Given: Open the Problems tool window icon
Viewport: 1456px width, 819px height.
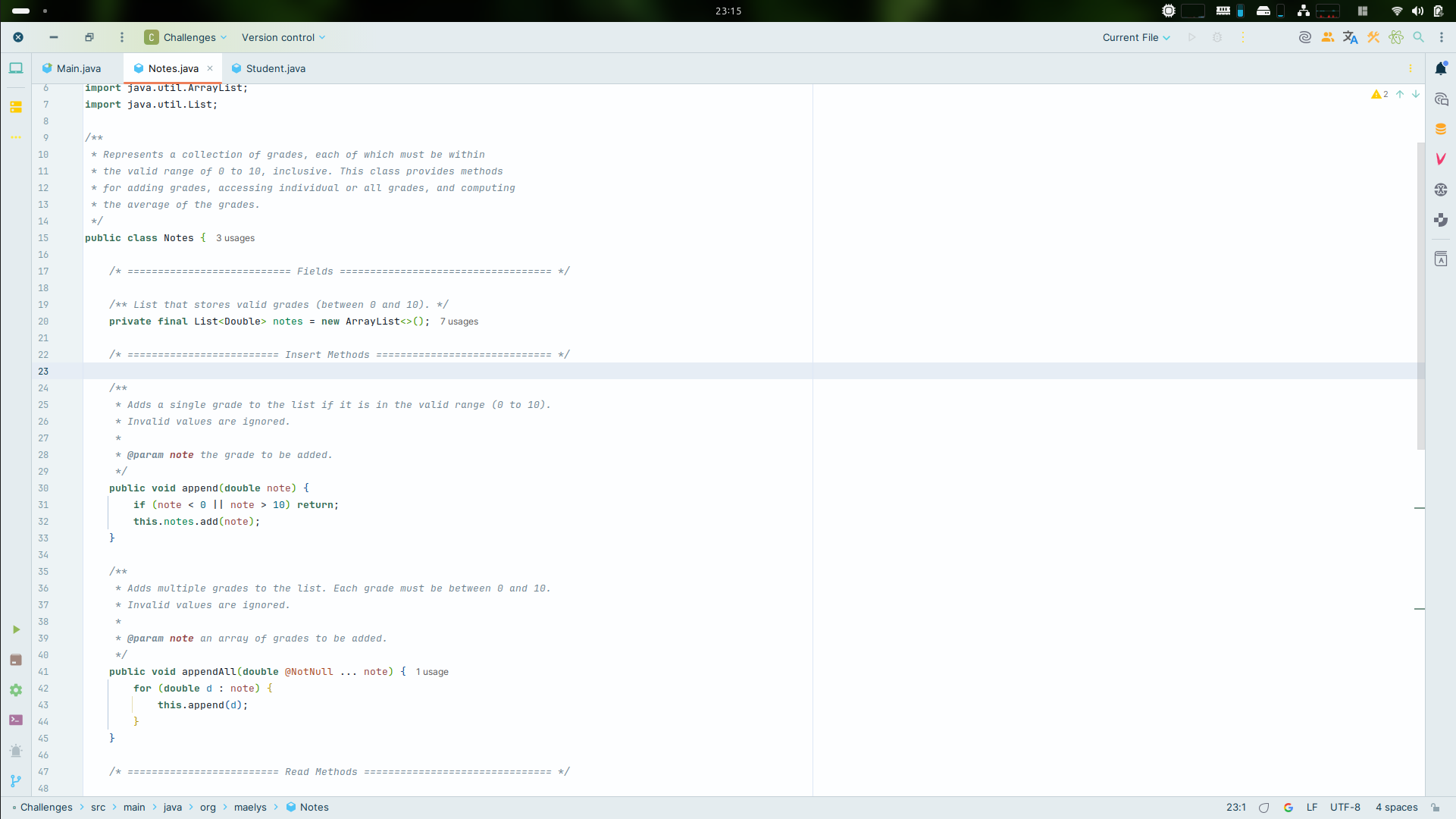Looking at the screenshot, I should coord(16,751).
